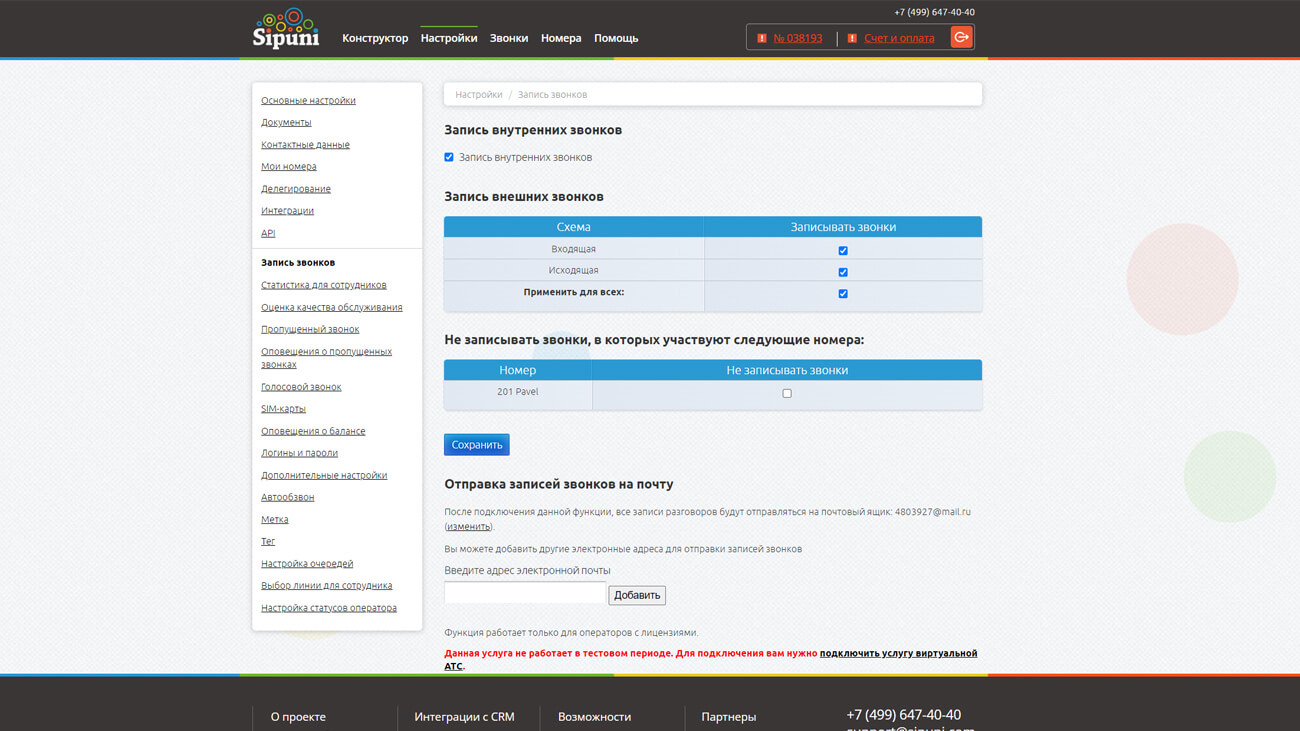This screenshot has width=1300, height=731.
Task: Click the Добавить button
Action: point(637,595)
